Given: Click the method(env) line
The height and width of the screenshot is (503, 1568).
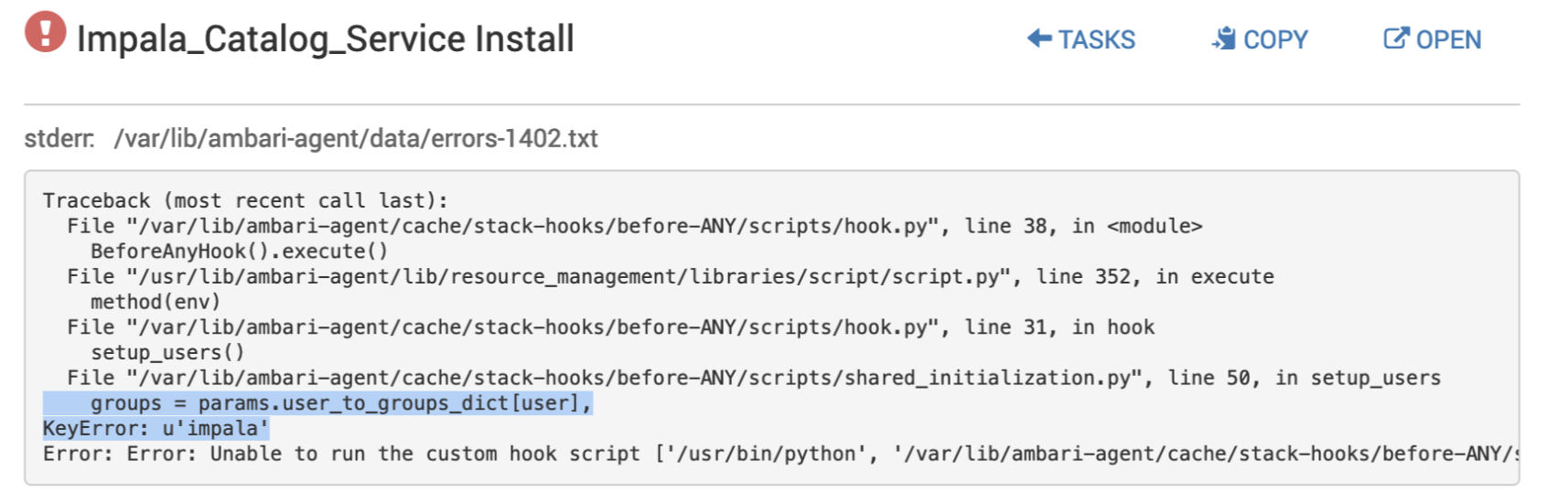Looking at the screenshot, I should (156, 302).
